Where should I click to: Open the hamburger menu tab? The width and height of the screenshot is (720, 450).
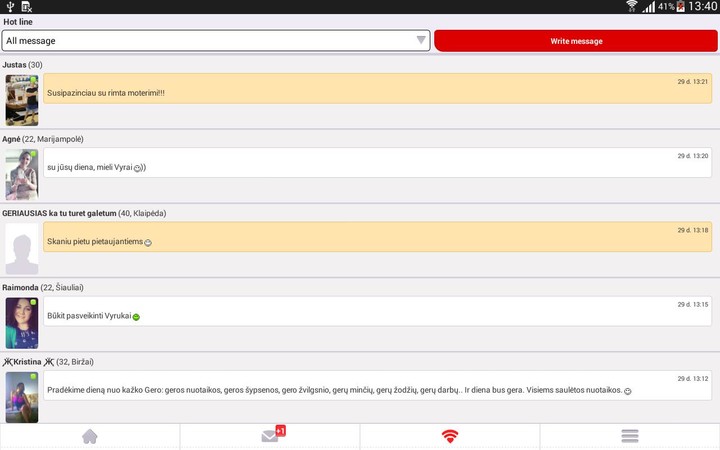coord(630,436)
